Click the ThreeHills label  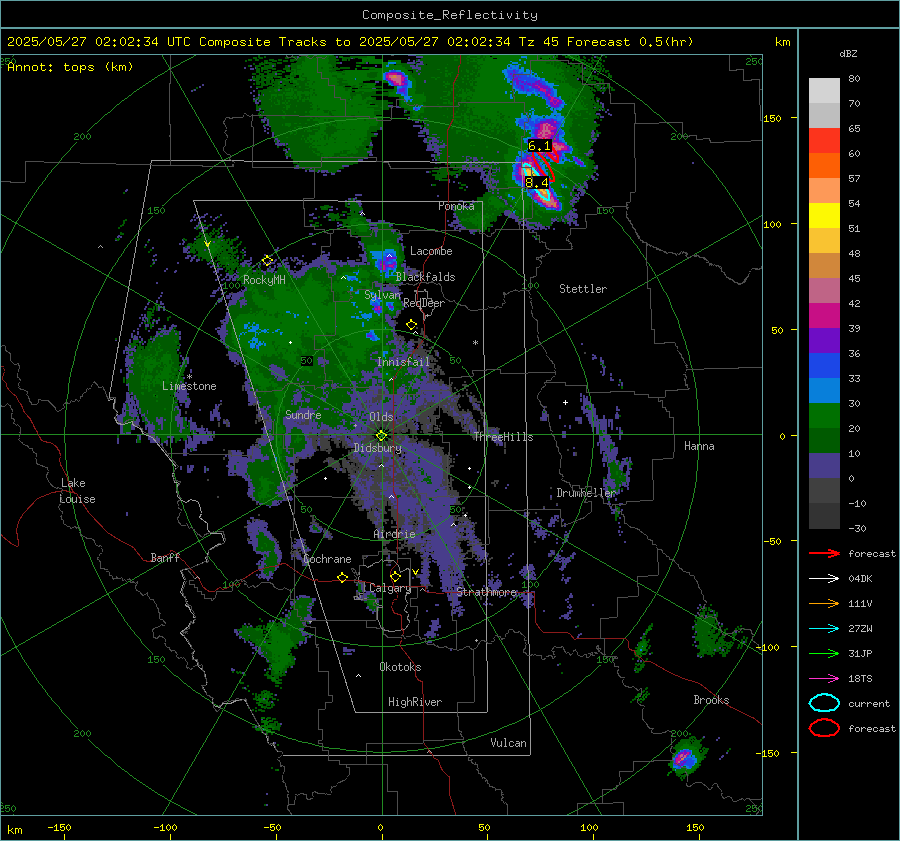pos(503,437)
